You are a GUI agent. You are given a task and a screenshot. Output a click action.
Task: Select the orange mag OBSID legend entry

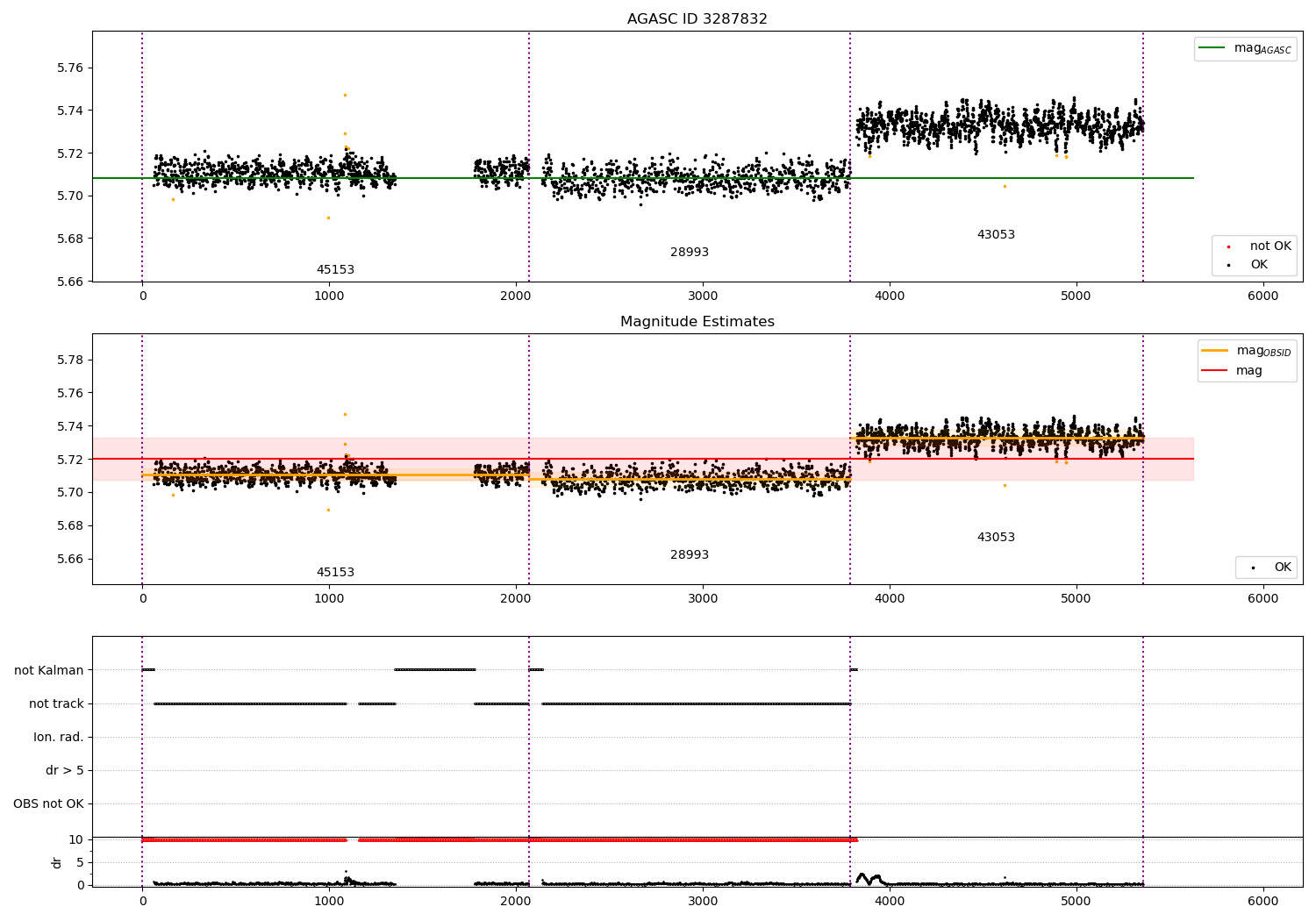1246,351
